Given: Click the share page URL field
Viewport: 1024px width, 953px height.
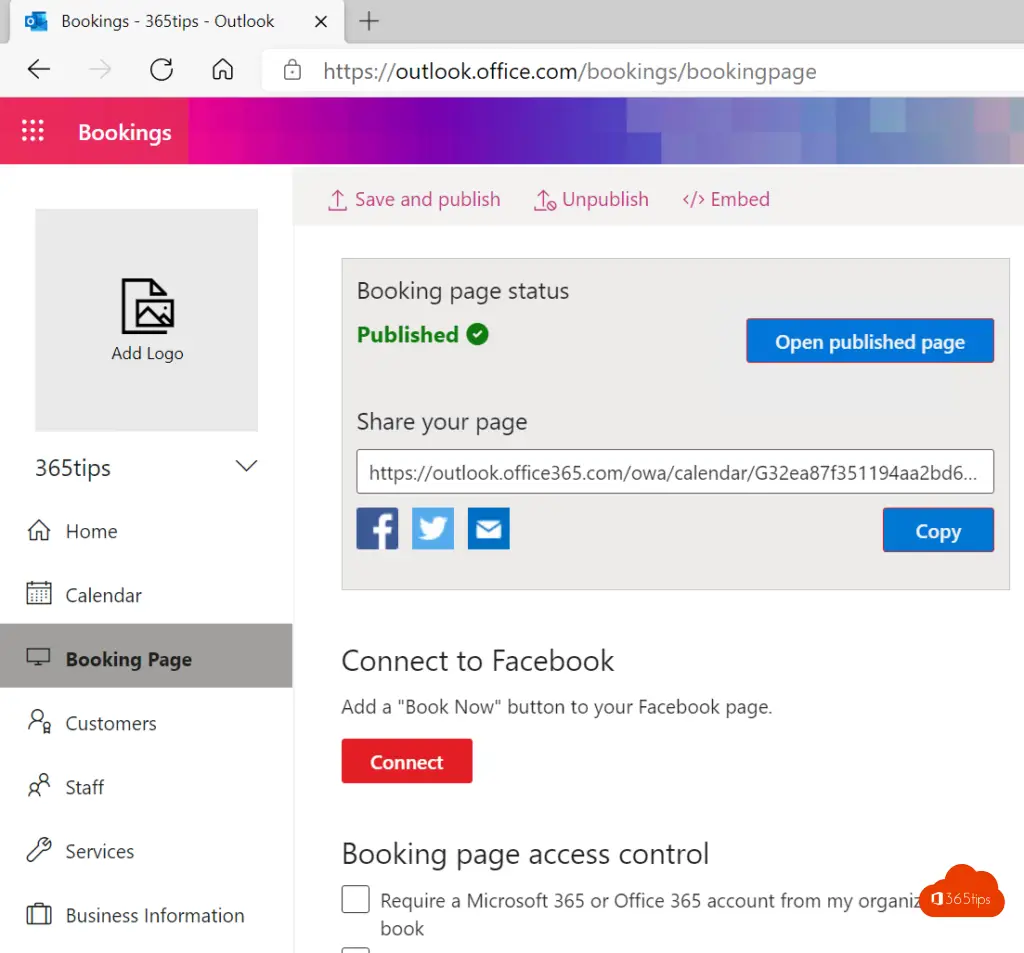Looking at the screenshot, I should [x=675, y=472].
